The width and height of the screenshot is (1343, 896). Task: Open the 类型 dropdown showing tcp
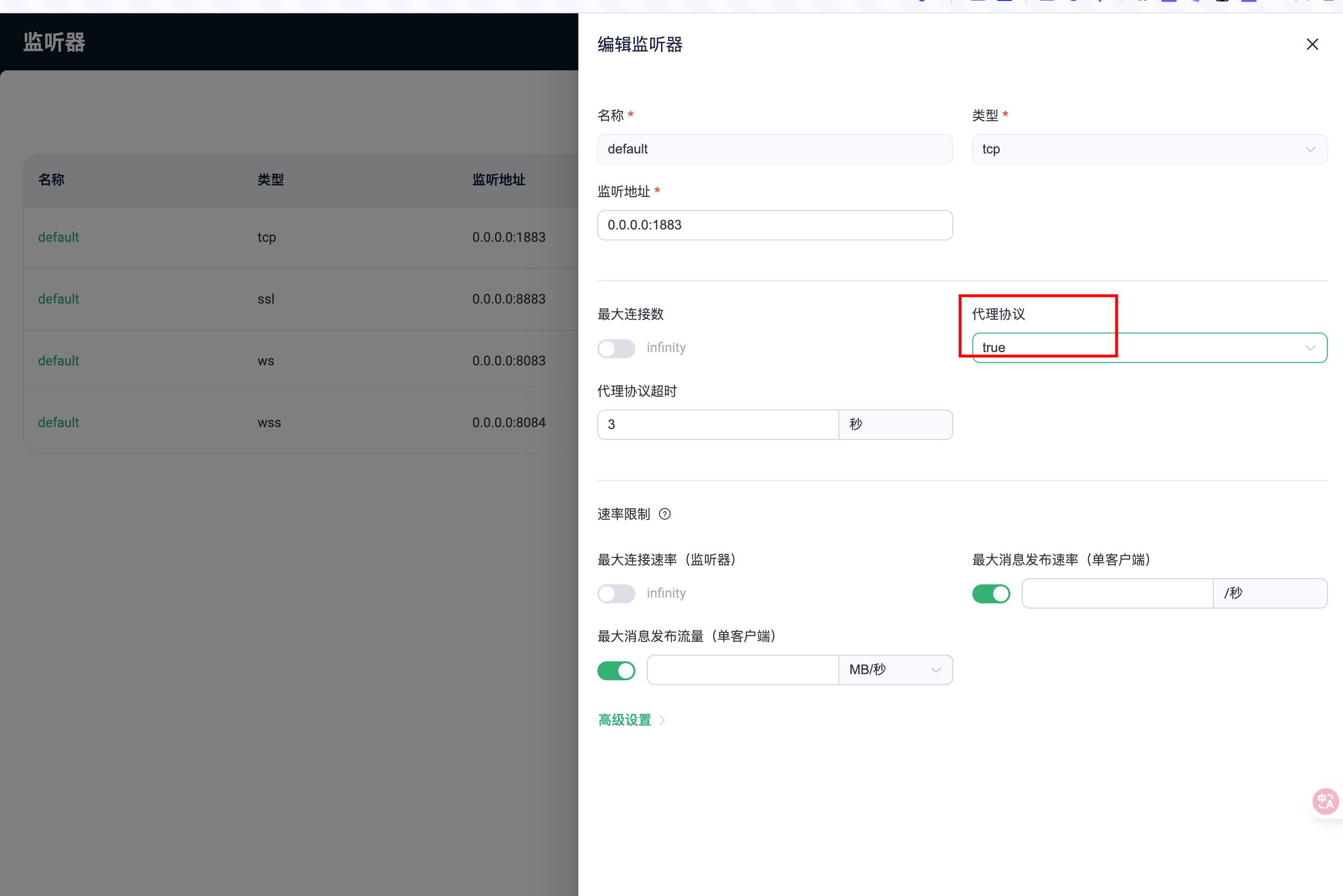pyautogui.click(x=1149, y=149)
